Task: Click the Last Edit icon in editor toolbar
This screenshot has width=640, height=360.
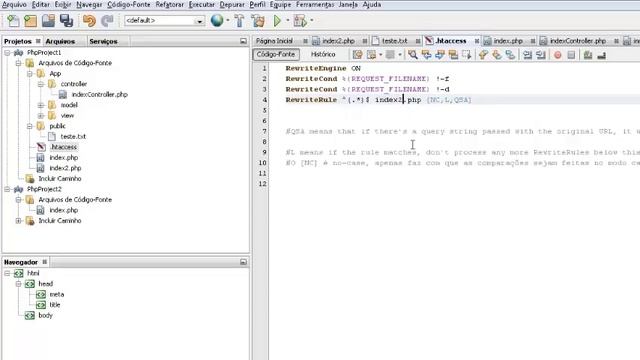Action: [x=358, y=55]
